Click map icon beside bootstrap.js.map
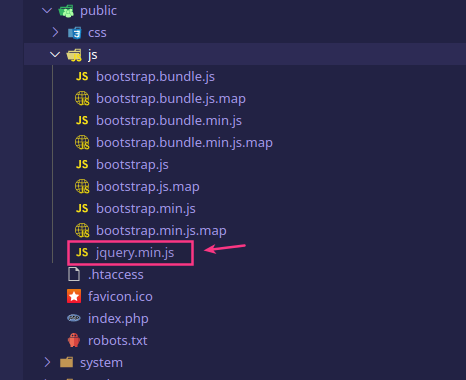The width and height of the screenshot is (466, 380). coord(82,187)
